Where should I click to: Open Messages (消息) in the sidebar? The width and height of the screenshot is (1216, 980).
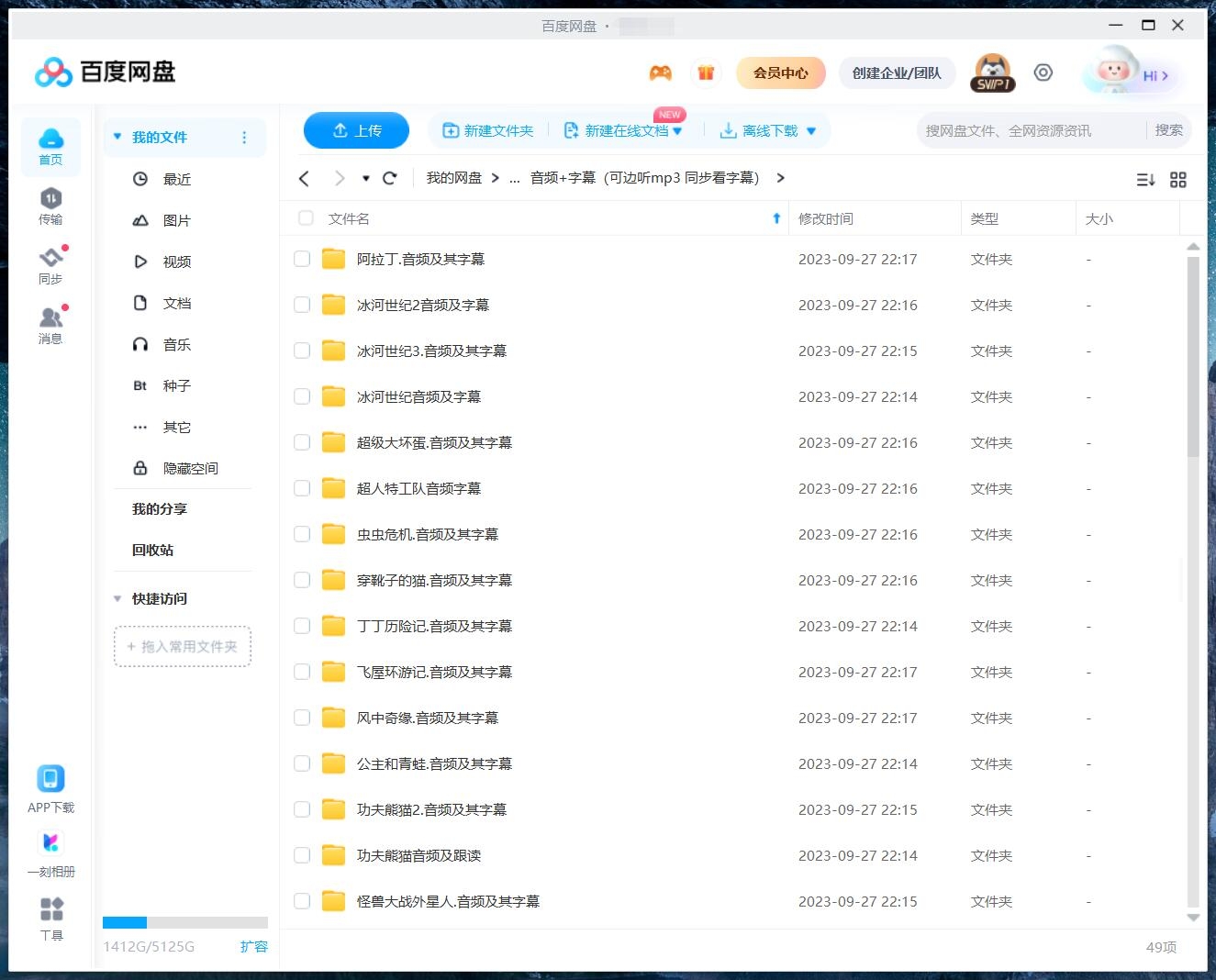[50, 324]
